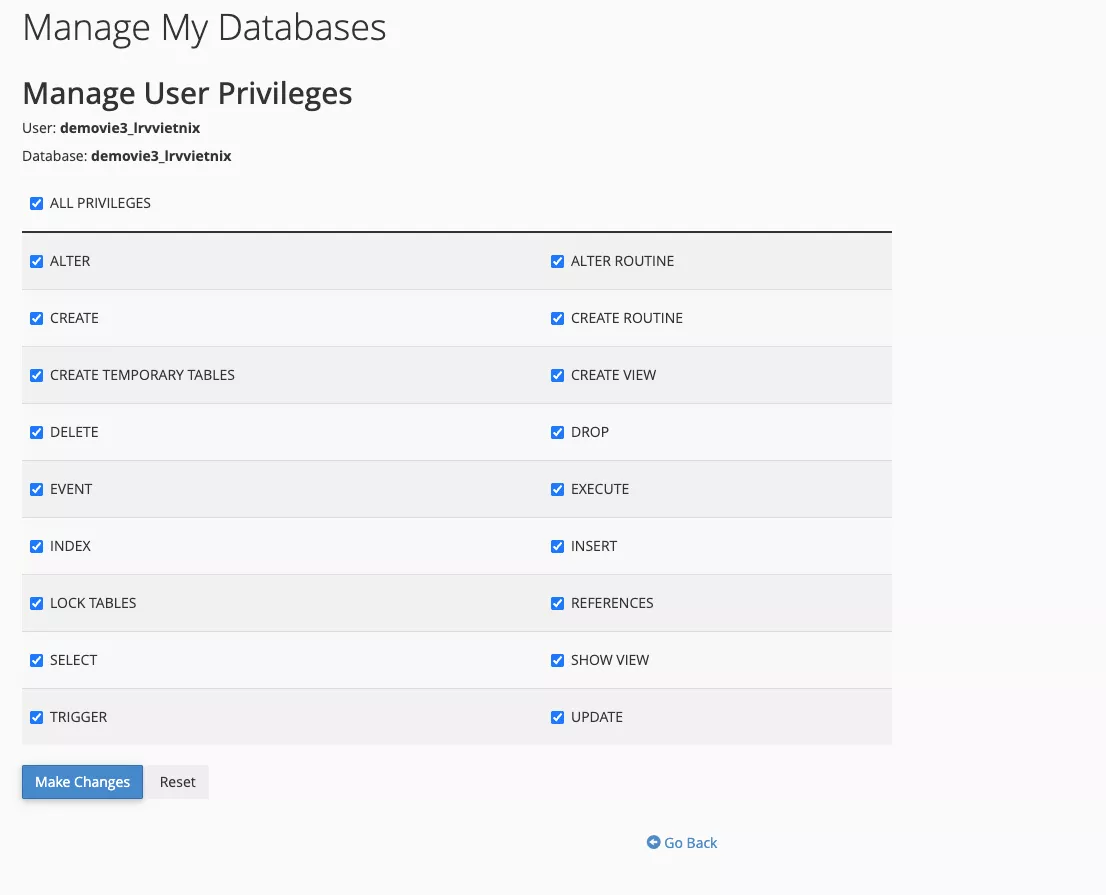Follow the Go Back link
The image size is (1106, 895).
coord(691,843)
